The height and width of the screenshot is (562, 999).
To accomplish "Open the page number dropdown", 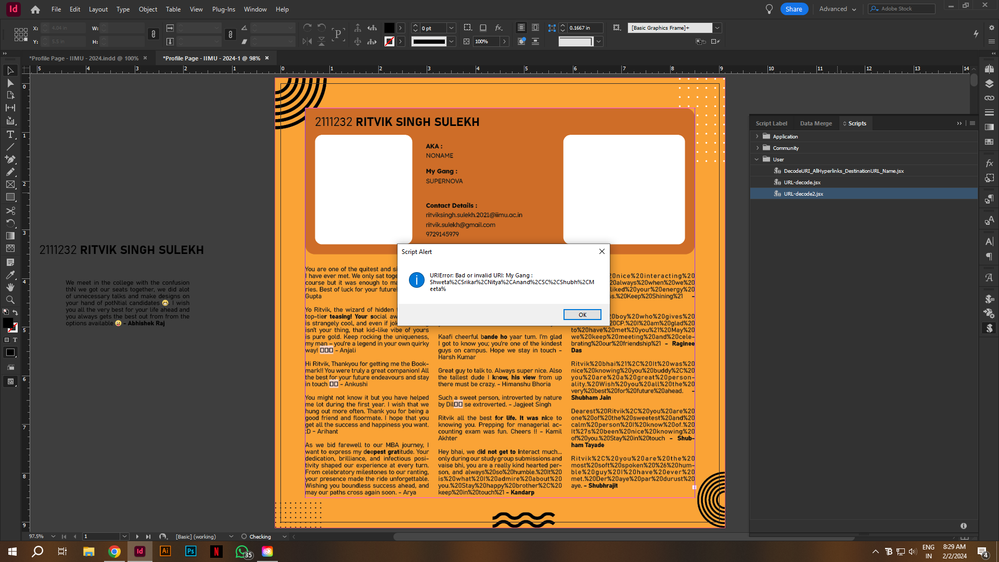I will coord(124,537).
